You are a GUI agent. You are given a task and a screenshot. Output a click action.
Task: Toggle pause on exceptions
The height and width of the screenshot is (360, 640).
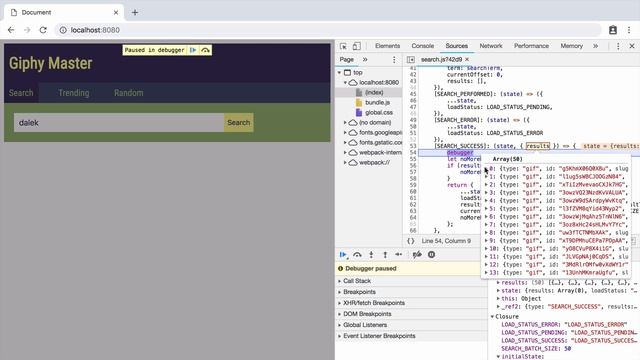pos(431,255)
